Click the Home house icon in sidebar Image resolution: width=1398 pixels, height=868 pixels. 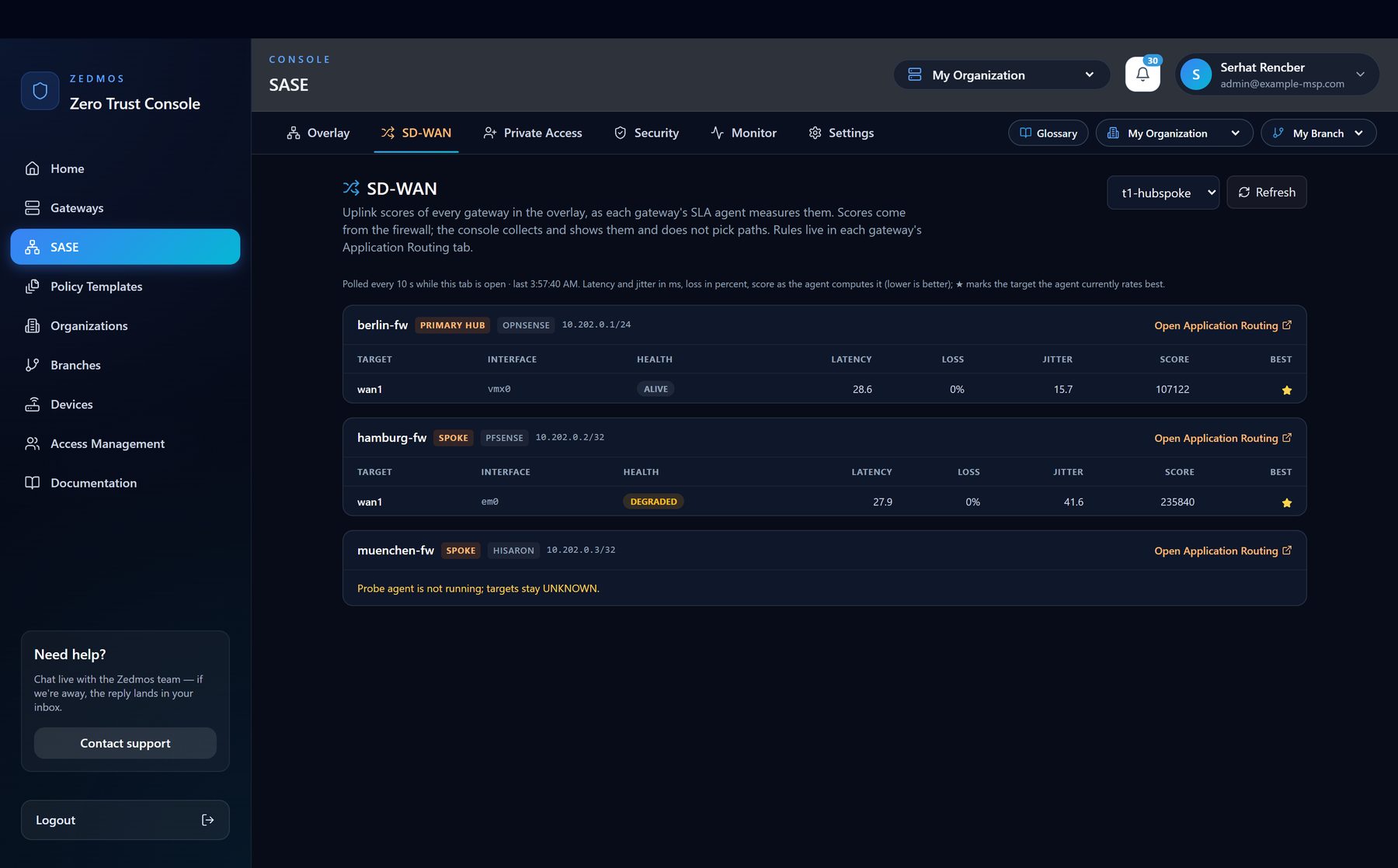point(32,168)
